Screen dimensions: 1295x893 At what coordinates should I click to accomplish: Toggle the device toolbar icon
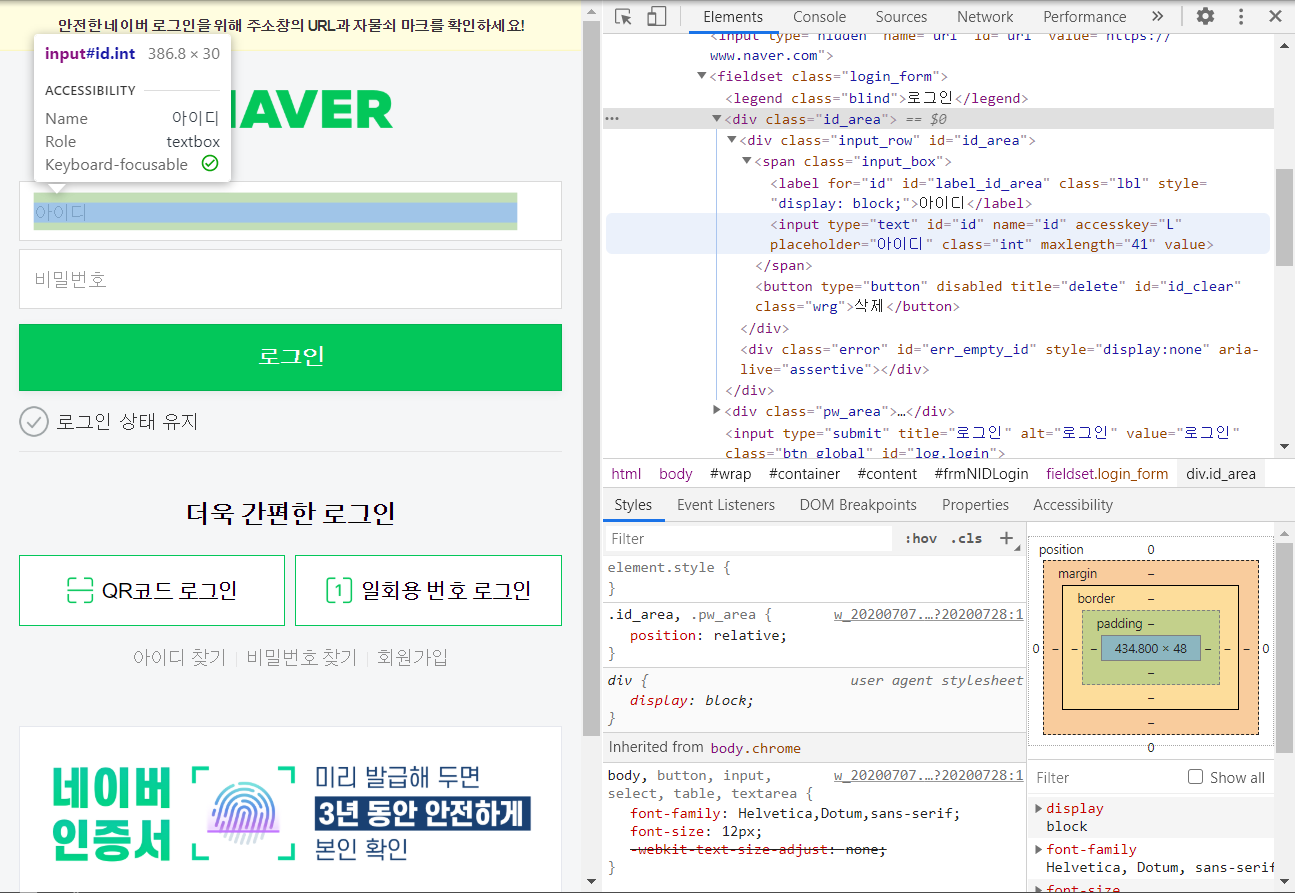coord(656,17)
